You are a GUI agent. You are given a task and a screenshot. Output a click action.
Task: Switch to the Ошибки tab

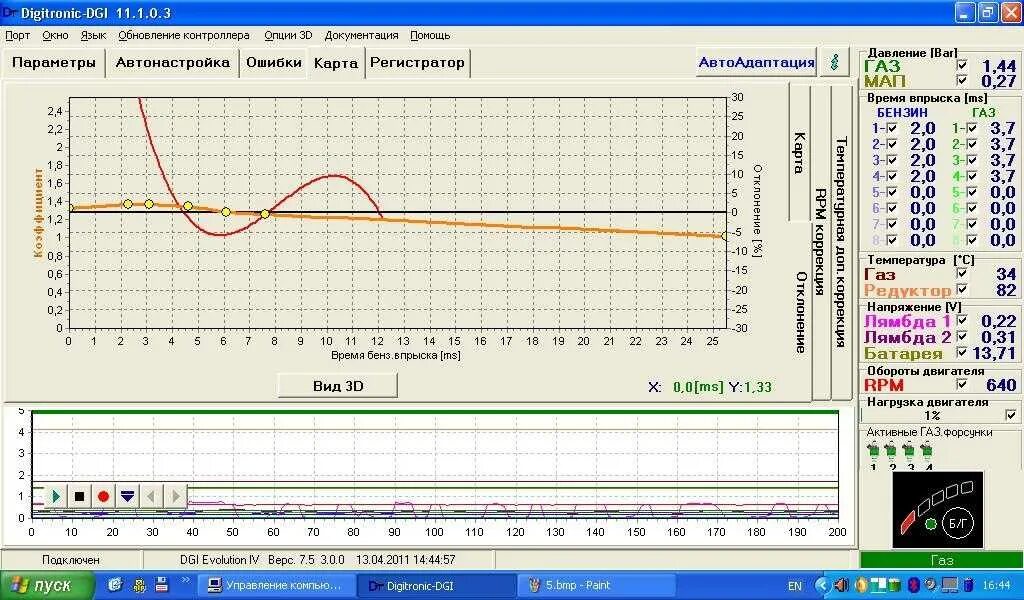(x=274, y=63)
